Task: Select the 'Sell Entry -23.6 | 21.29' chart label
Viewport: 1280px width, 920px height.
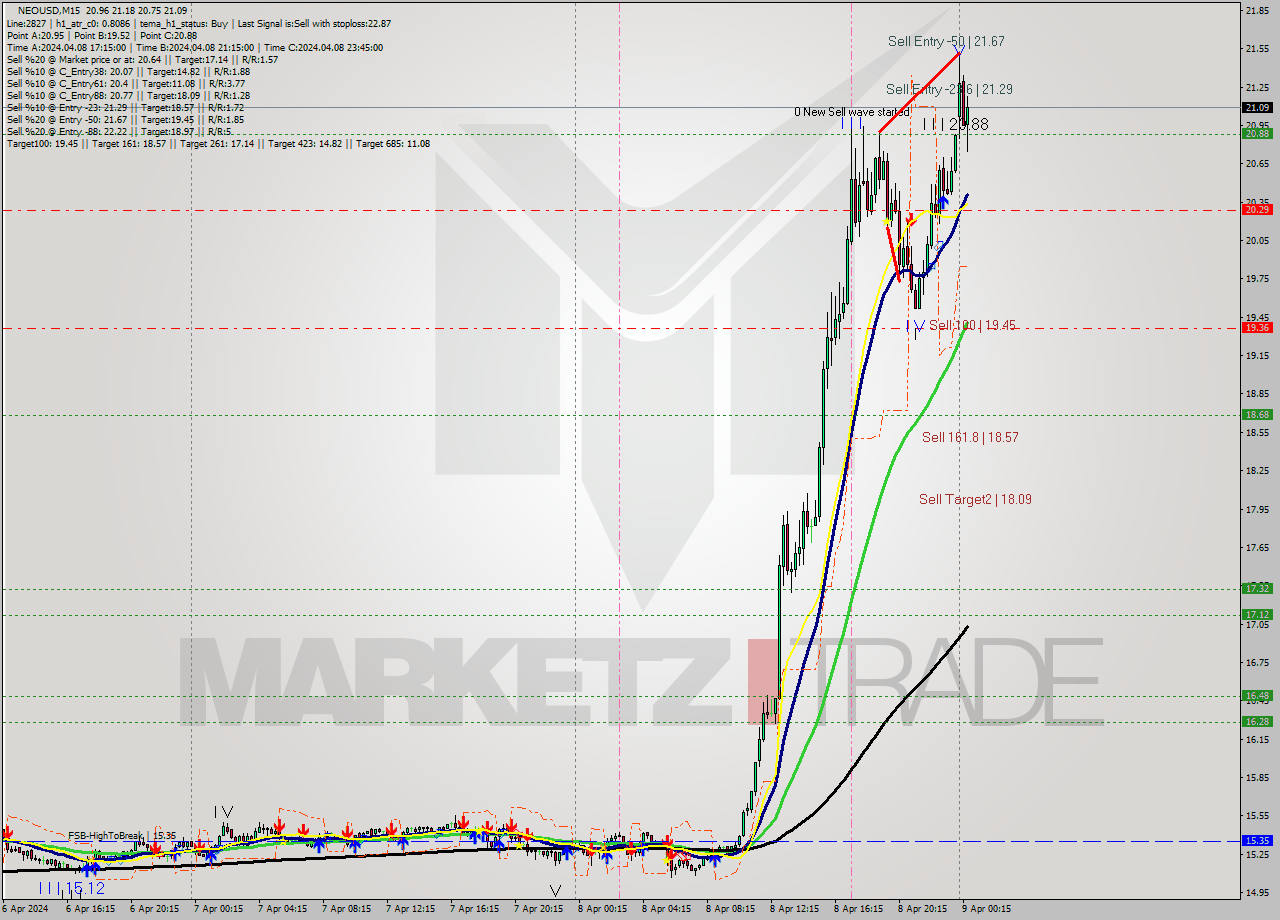Action: pyautogui.click(x=949, y=89)
